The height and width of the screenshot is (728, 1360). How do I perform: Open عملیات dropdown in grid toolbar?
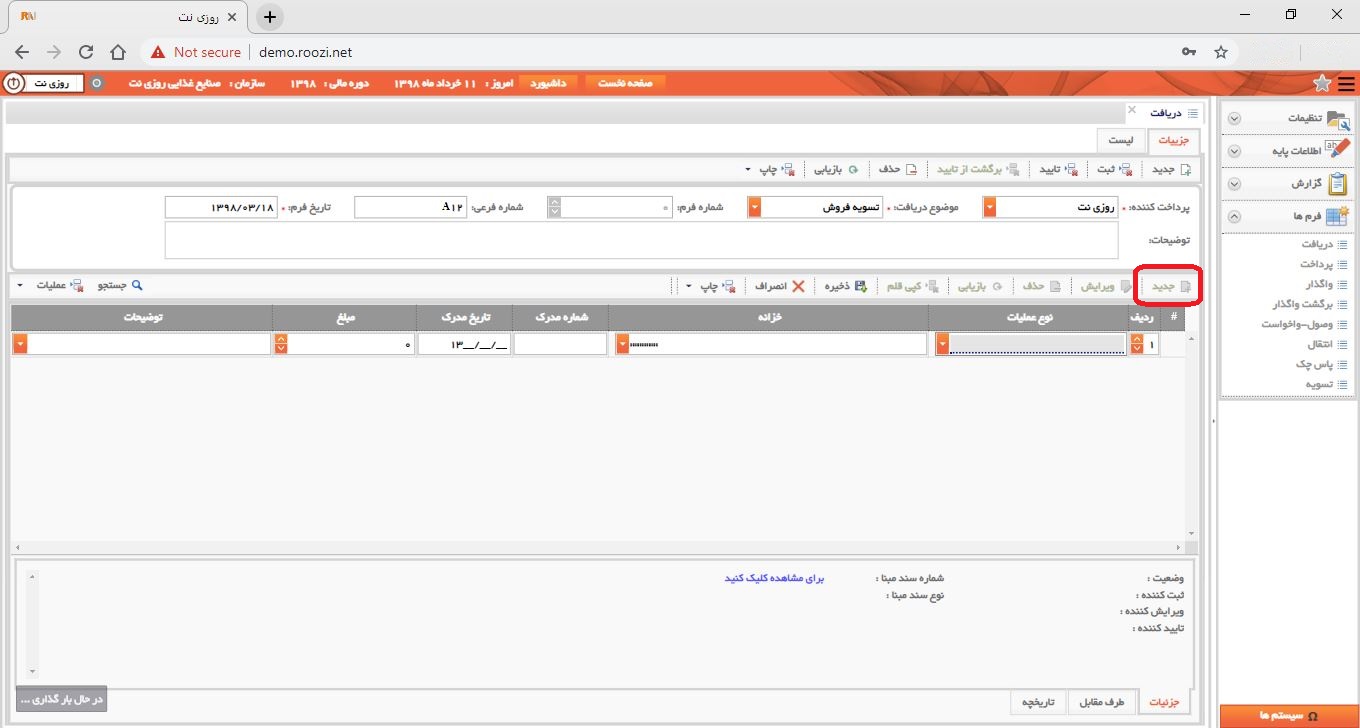coord(48,286)
